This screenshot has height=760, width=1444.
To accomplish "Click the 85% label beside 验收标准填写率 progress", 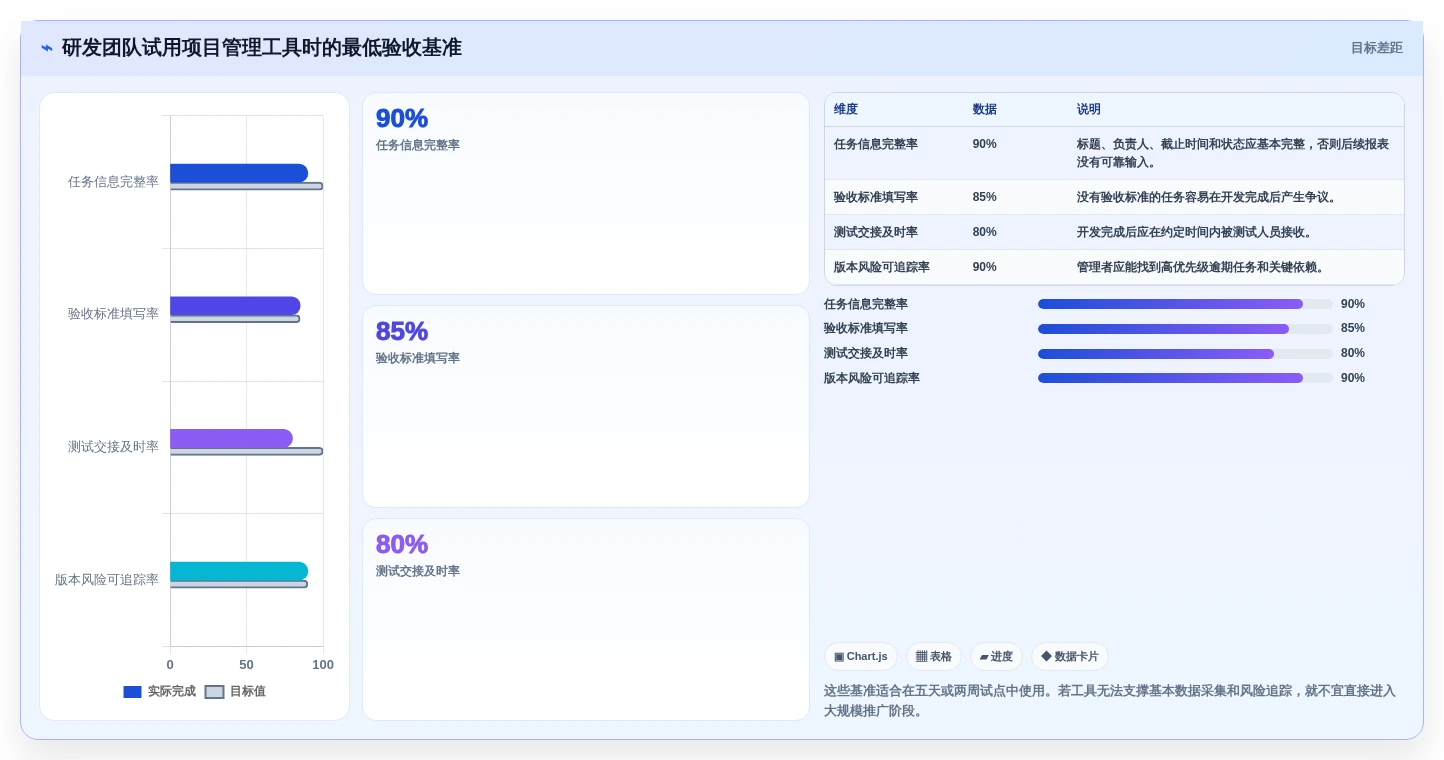I will click(1353, 328).
